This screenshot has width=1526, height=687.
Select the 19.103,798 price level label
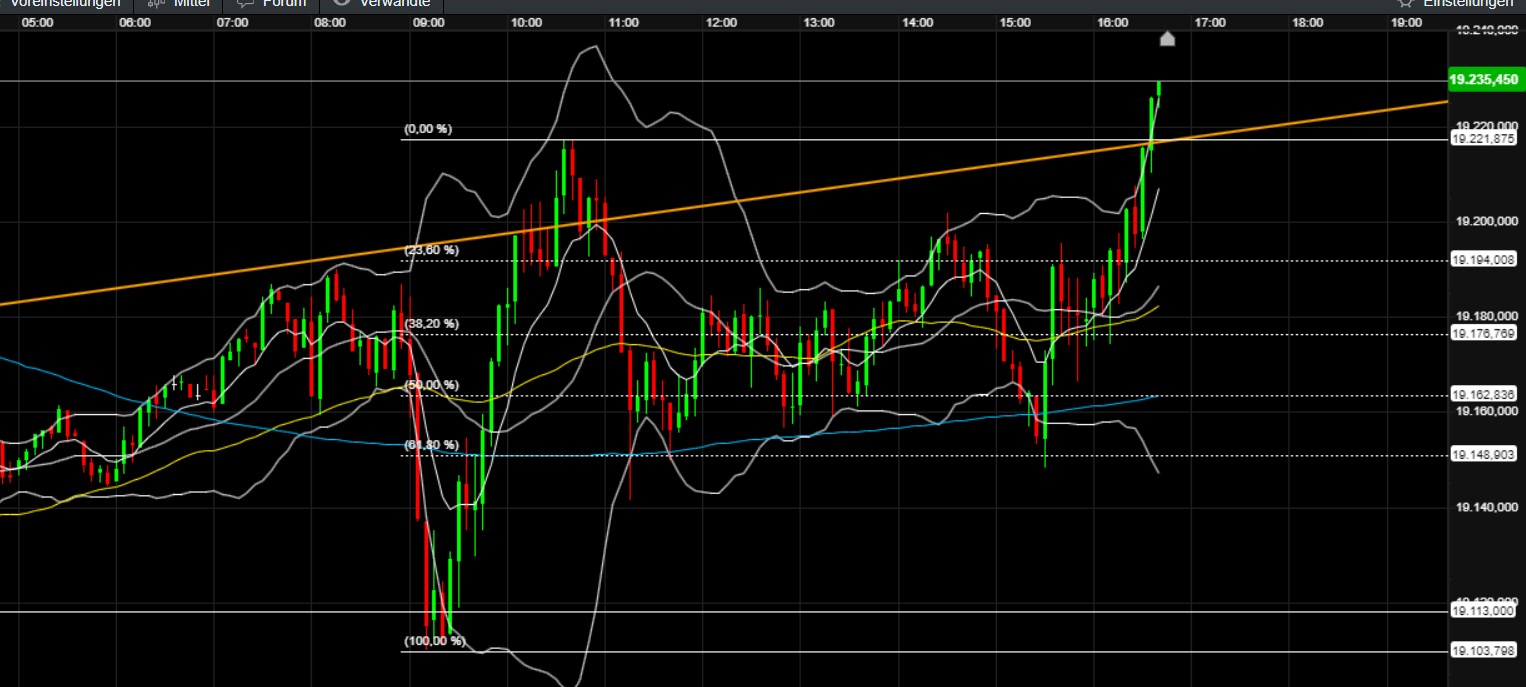click(x=1484, y=651)
